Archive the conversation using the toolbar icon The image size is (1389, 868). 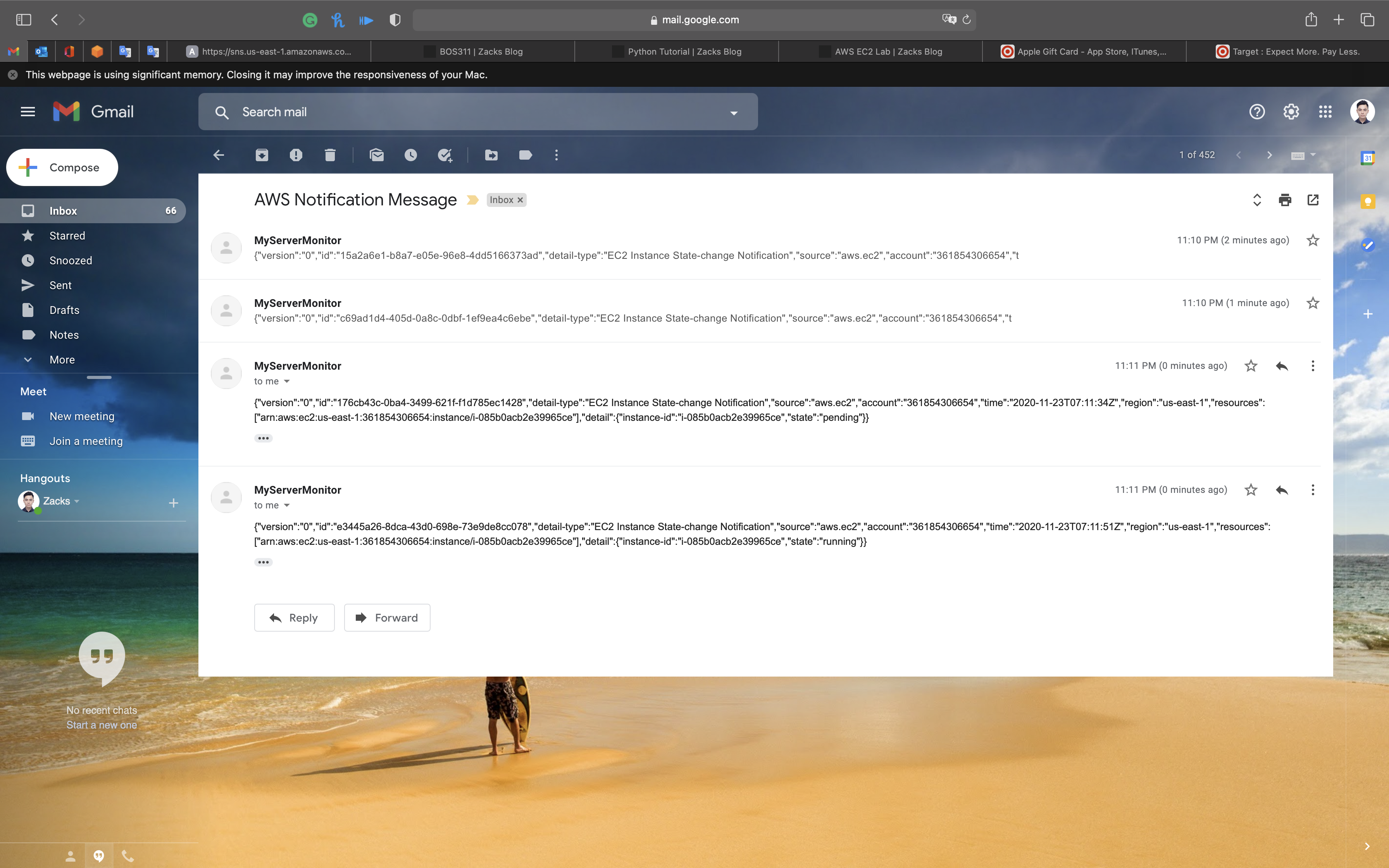(262, 155)
